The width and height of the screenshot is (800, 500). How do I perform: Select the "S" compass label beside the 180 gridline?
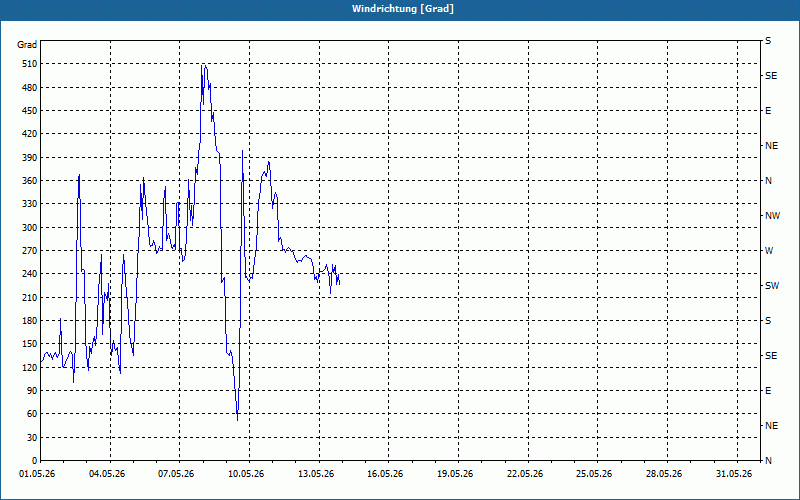coord(768,321)
